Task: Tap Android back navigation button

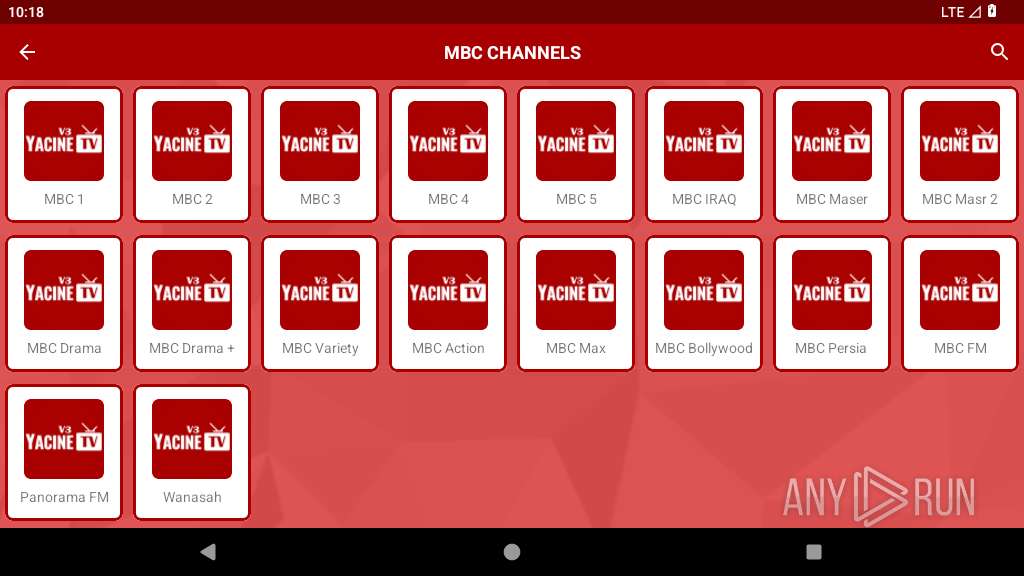Action: click(208, 552)
